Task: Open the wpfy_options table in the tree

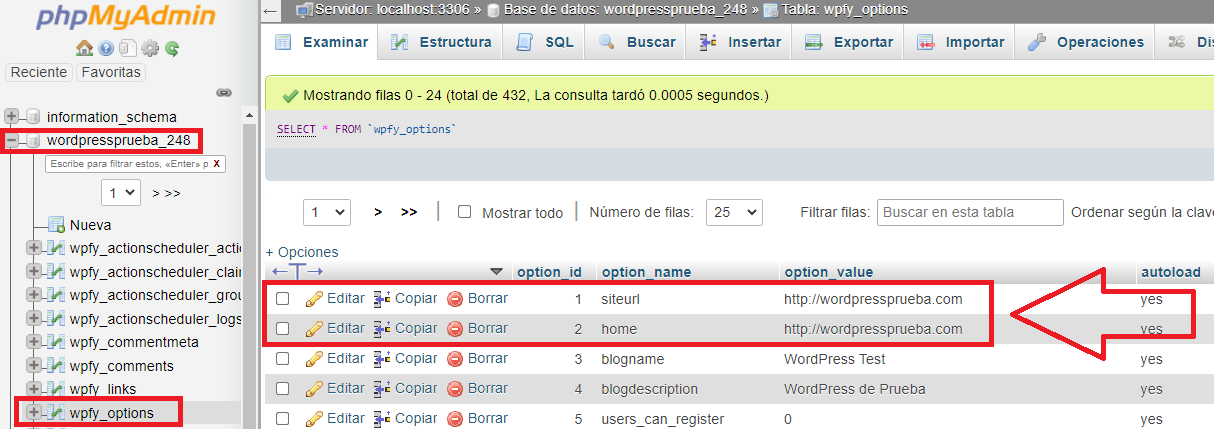Action: [112, 412]
